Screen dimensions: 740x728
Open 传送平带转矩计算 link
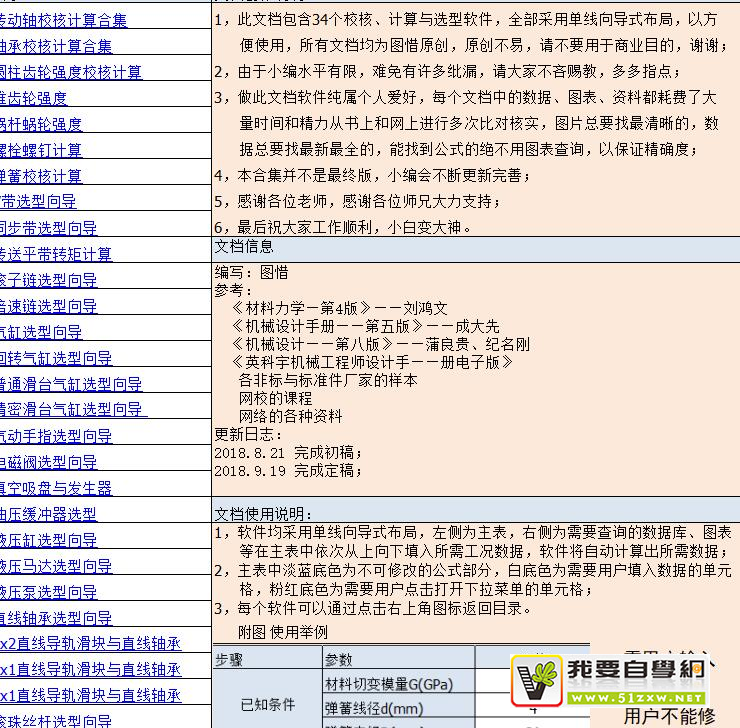click(x=55, y=254)
